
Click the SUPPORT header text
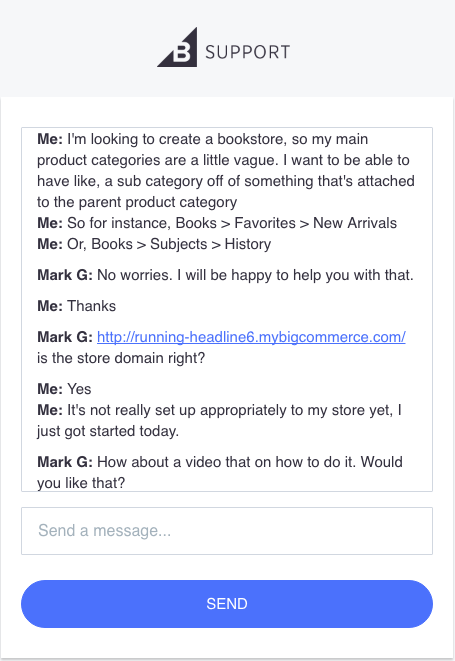[248, 52]
